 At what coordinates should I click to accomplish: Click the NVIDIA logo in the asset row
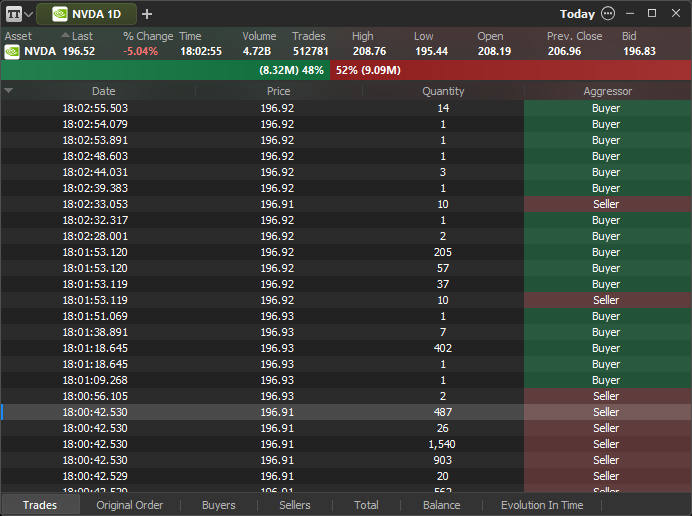click(12, 52)
